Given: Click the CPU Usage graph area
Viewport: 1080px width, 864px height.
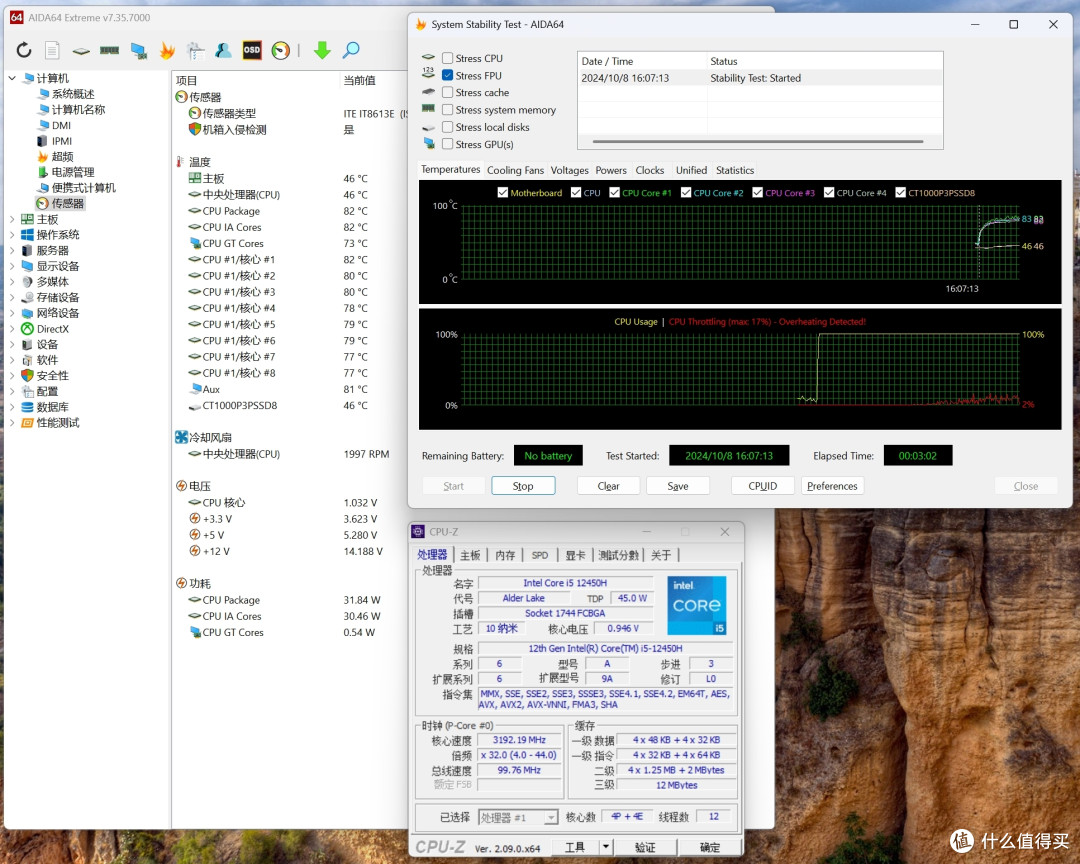Looking at the screenshot, I should click(740, 370).
